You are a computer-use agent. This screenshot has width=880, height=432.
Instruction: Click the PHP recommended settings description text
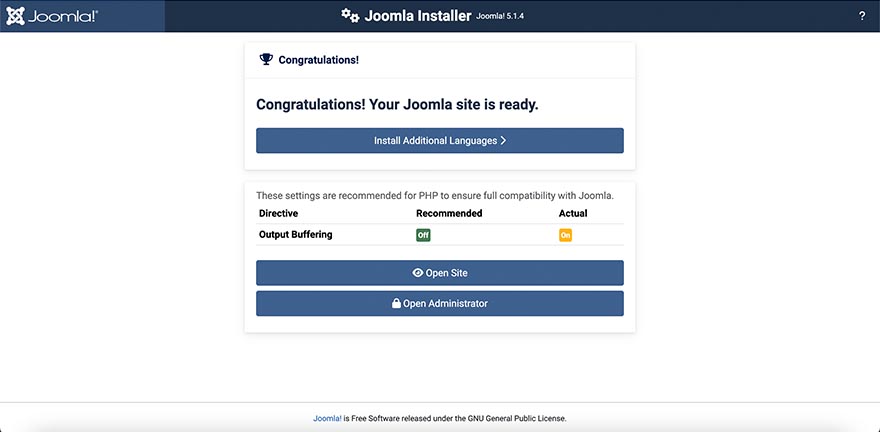(435, 196)
